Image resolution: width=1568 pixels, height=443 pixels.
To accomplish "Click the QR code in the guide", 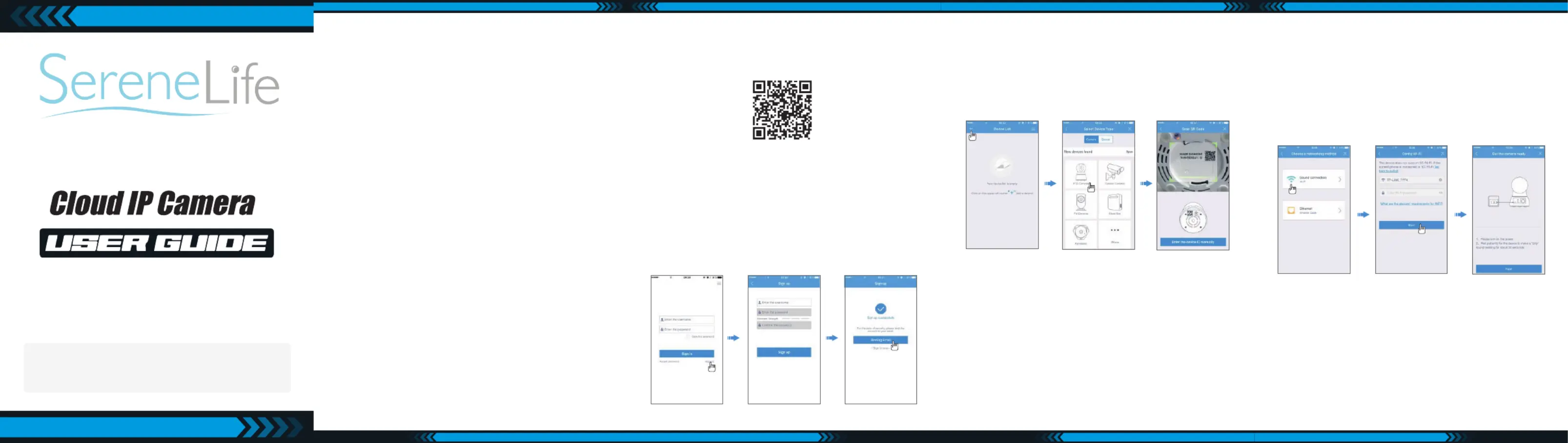I will tap(782, 110).
